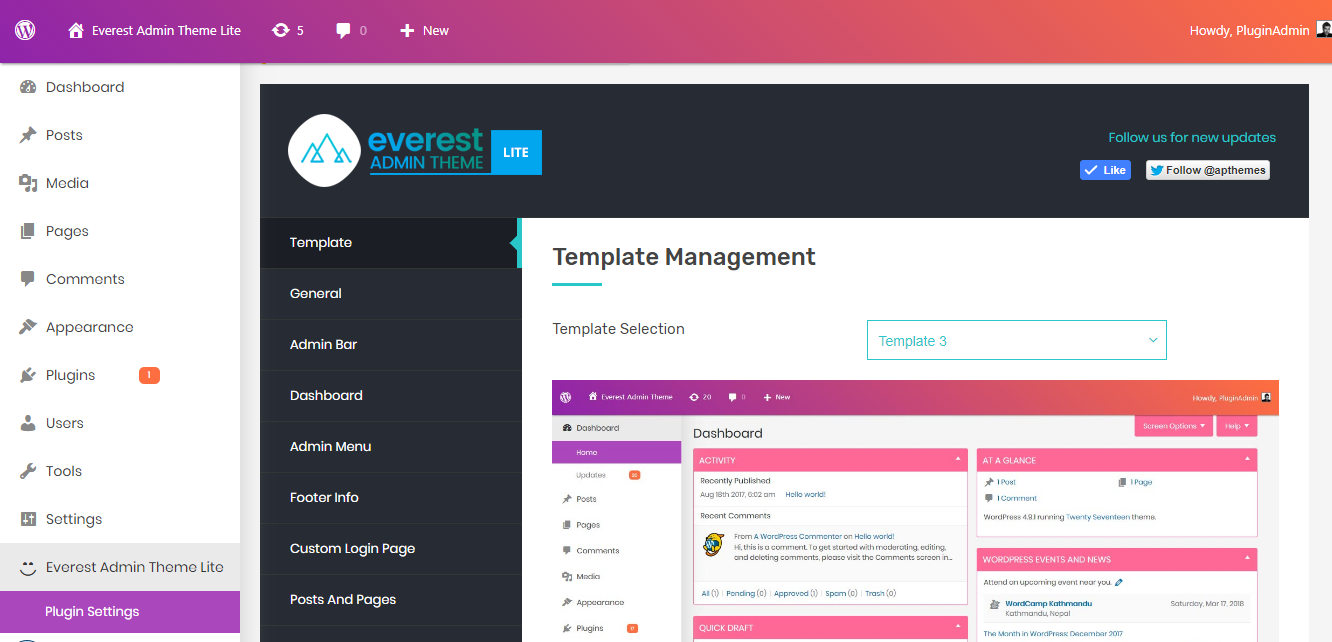Image resolution: width=1332 pixels, height=642 pixels.
Task: Open Media in sidebar menu
Action: (120, 183)
